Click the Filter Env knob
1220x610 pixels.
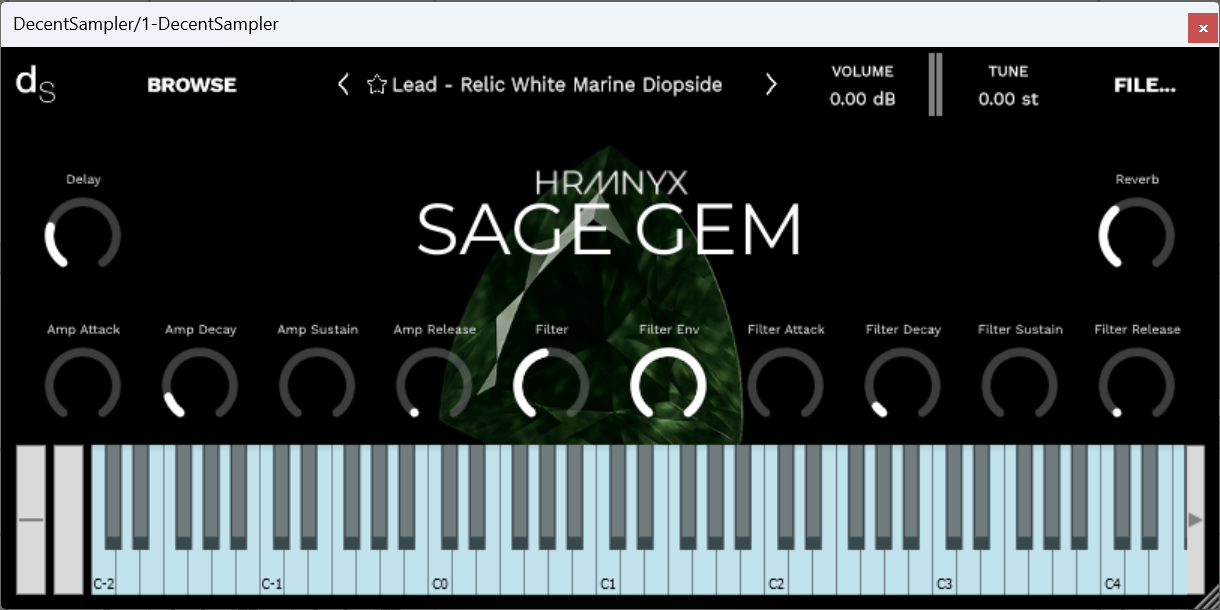[668, 385]
